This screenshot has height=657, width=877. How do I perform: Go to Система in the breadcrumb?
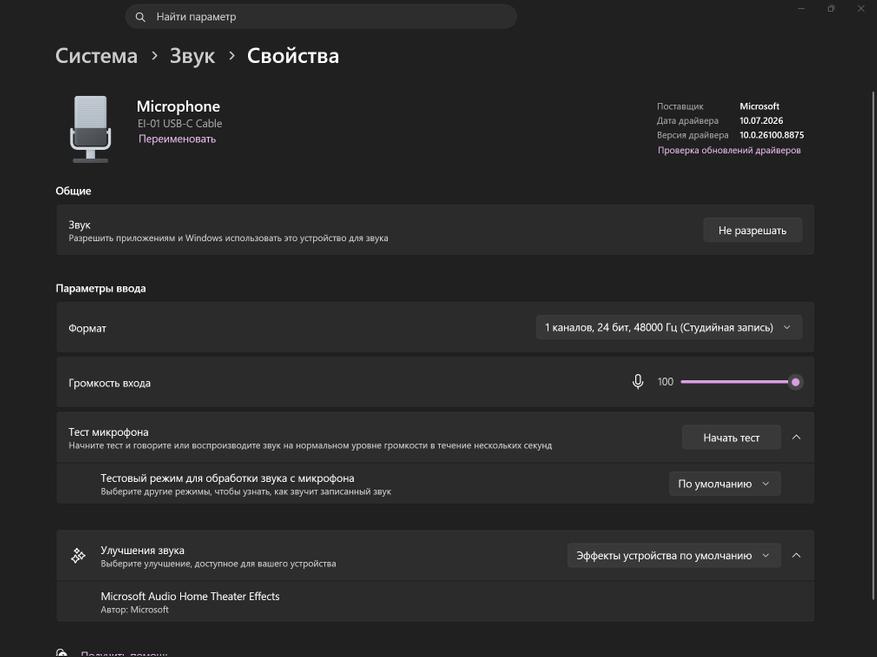96,56
